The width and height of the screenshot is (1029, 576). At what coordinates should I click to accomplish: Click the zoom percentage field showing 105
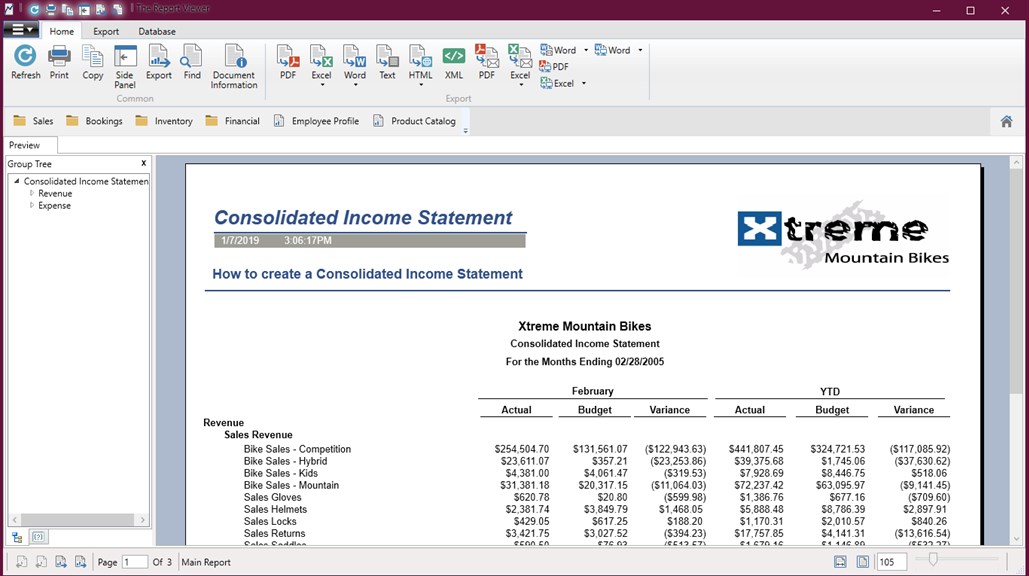892,562
